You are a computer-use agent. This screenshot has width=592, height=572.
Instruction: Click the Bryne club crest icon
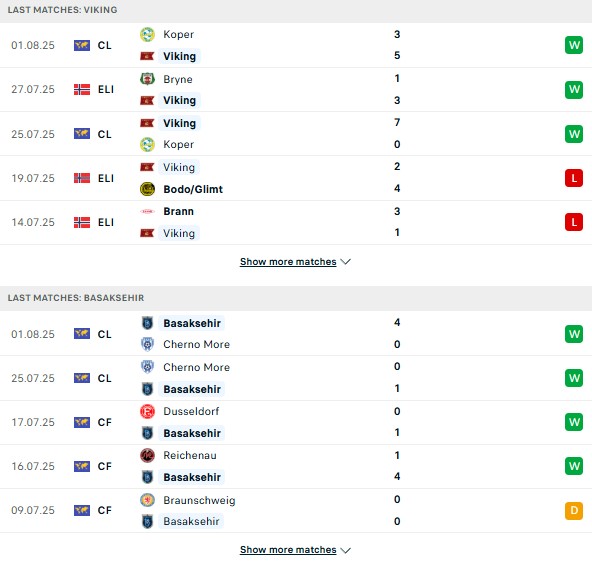[147, 79]
